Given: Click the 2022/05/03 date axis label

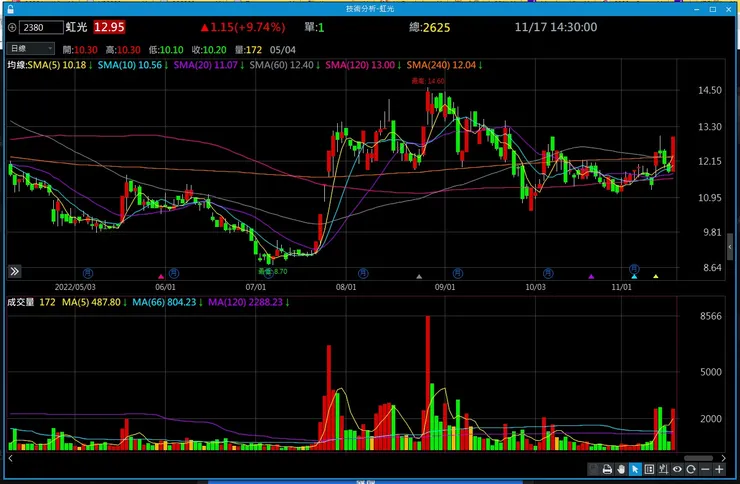Looking at the screenshot, I should (75, 287).
